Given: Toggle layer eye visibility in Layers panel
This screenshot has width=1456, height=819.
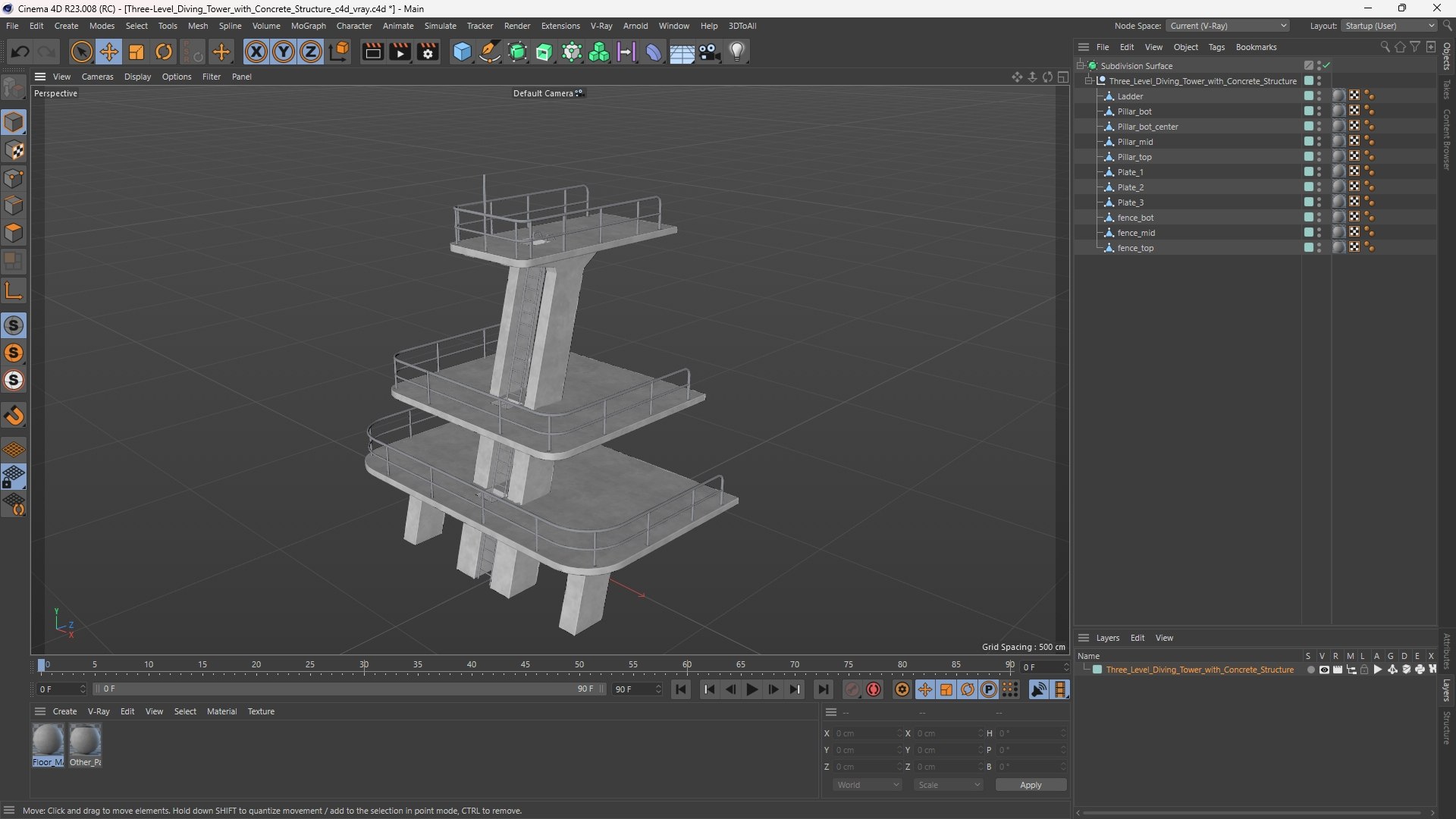Looking at the screenshot, I should [x=1324, y=670].
